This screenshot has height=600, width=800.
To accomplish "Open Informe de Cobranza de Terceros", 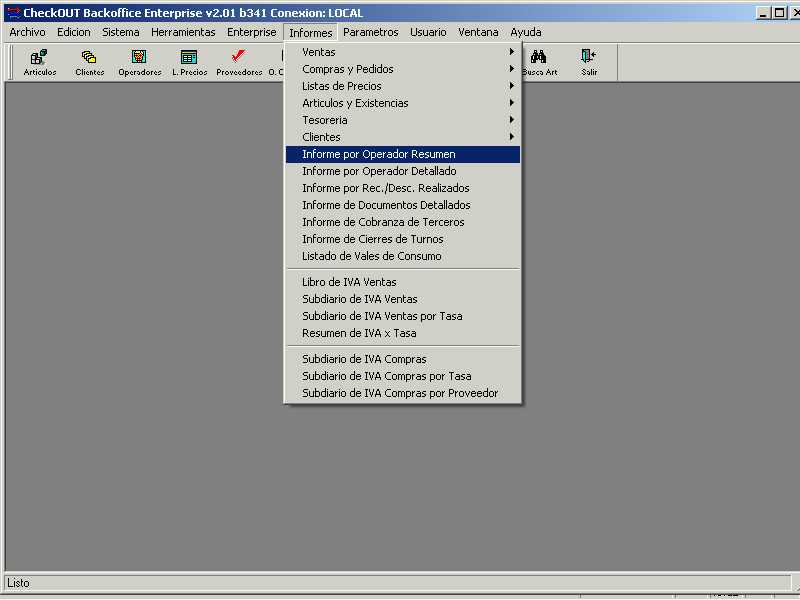I will [403, 222].
